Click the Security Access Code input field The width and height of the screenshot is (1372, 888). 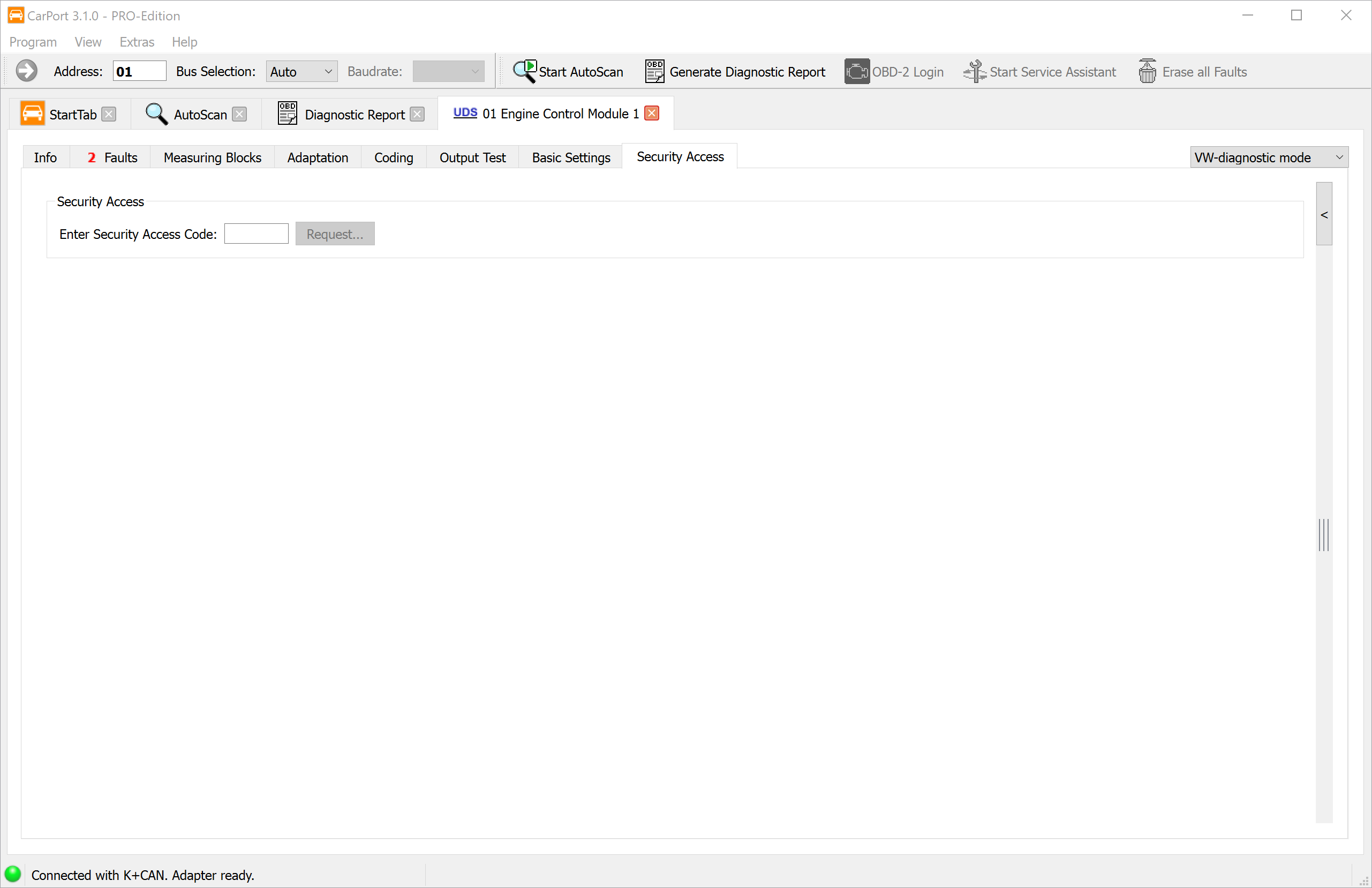click(256, 234)
